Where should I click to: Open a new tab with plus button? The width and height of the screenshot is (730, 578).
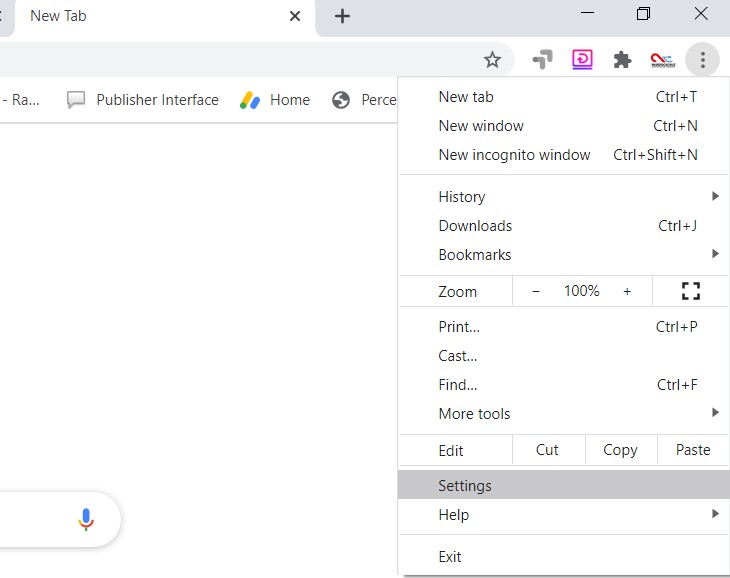pos(342,16)
